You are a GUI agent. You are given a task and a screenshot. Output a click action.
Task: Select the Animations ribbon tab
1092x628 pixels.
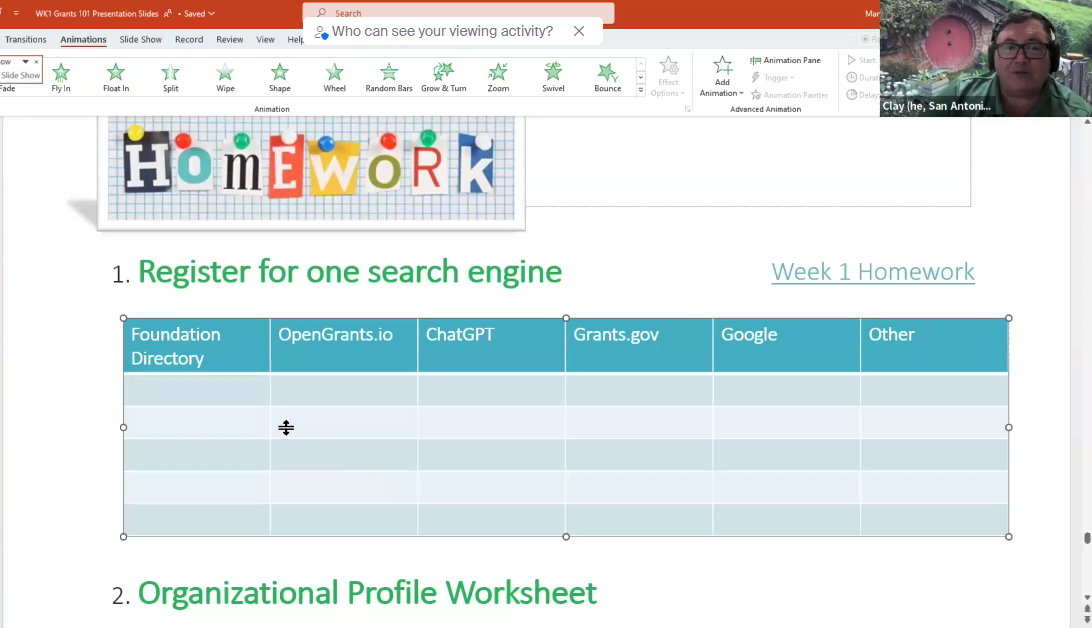pos(84,40)
